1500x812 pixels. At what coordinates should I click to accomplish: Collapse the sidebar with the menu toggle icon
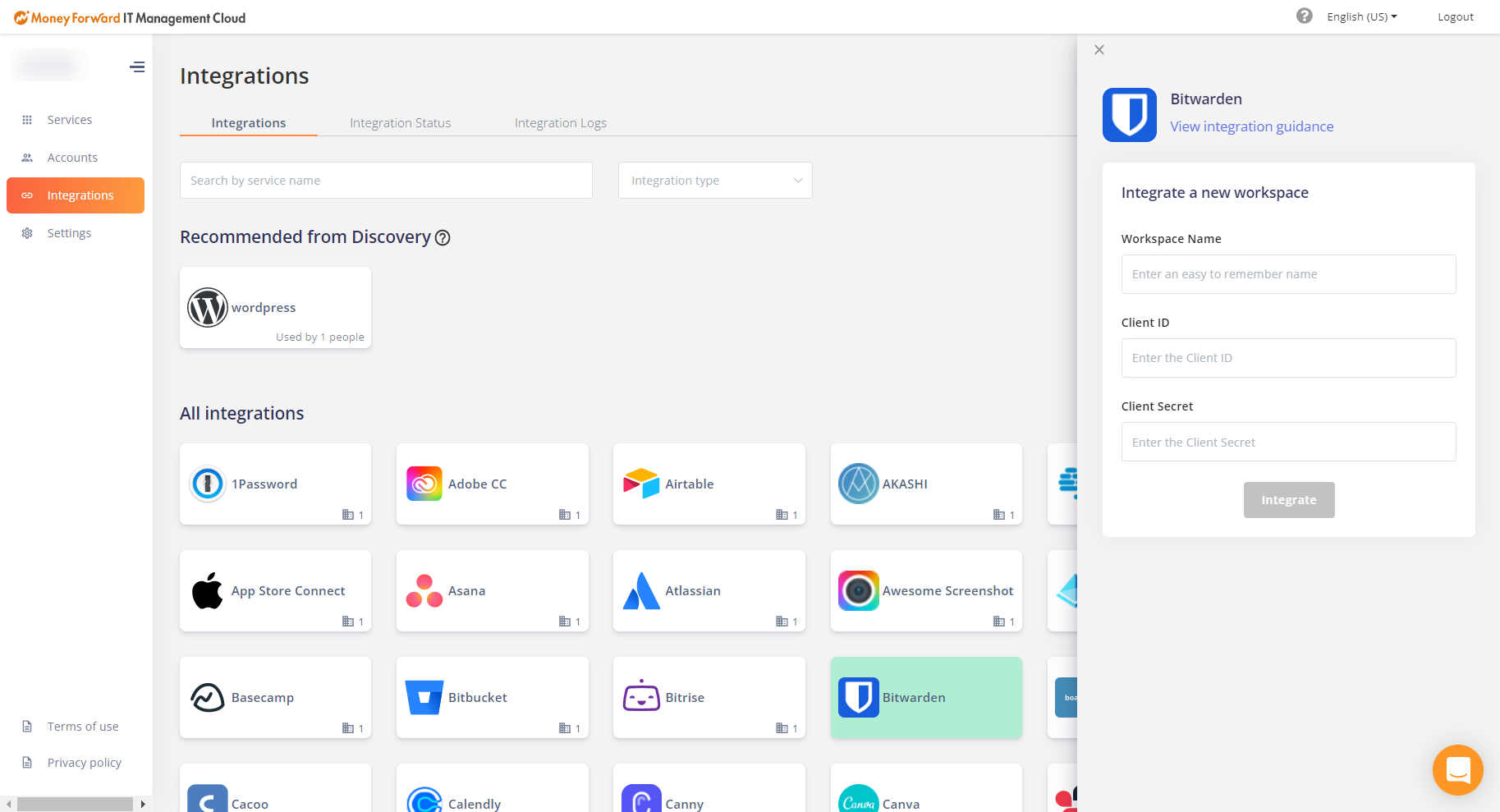[137, 67]
